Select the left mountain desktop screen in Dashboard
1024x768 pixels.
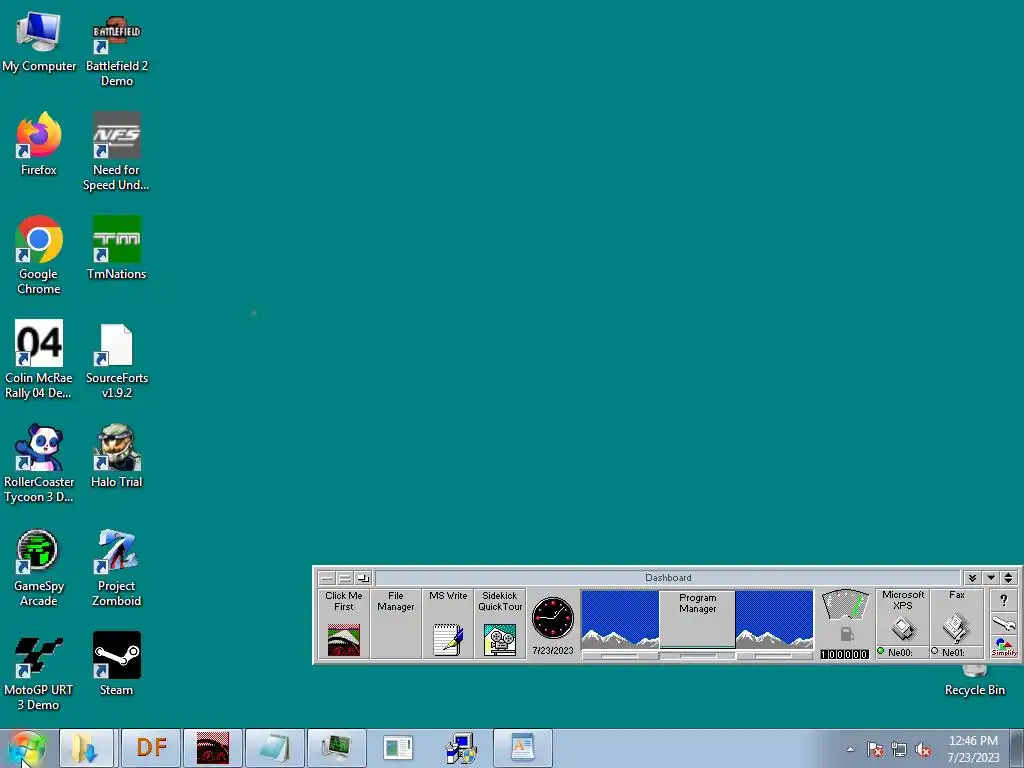click(x=620, y=619)
